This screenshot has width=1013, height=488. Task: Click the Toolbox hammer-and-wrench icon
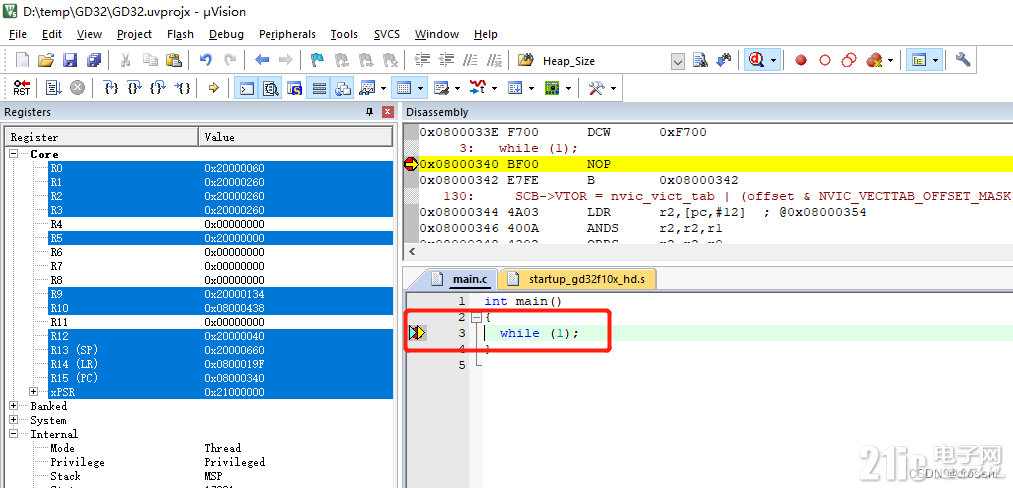coord(596,88)
